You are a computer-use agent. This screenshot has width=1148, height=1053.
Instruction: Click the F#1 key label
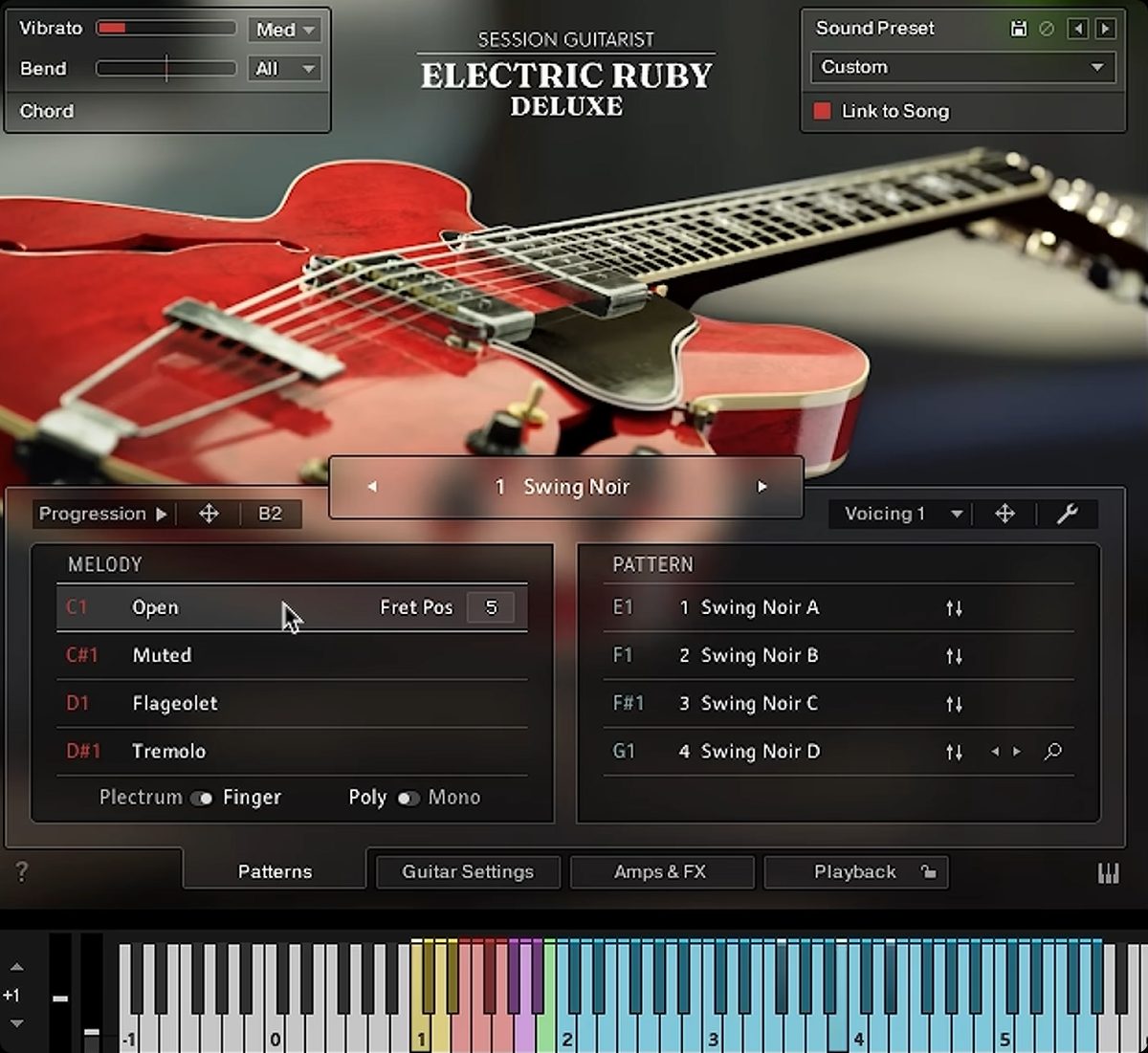coord(629,703)
